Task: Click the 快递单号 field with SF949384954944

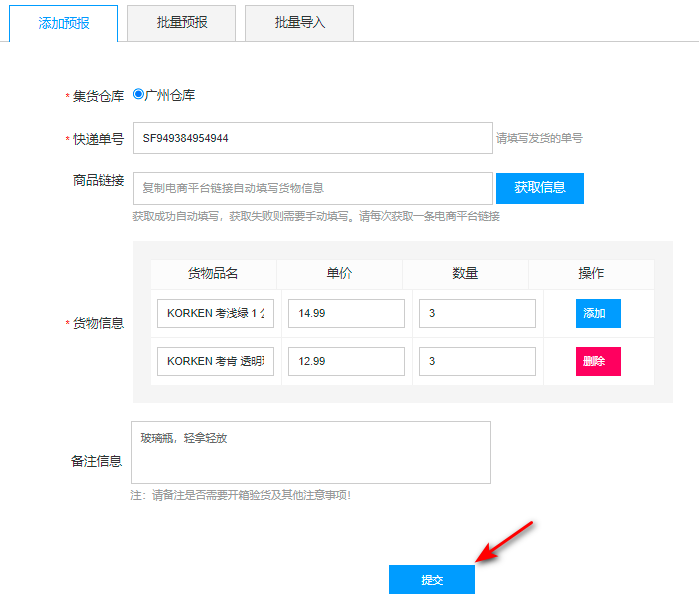Action: coord(312,138)
